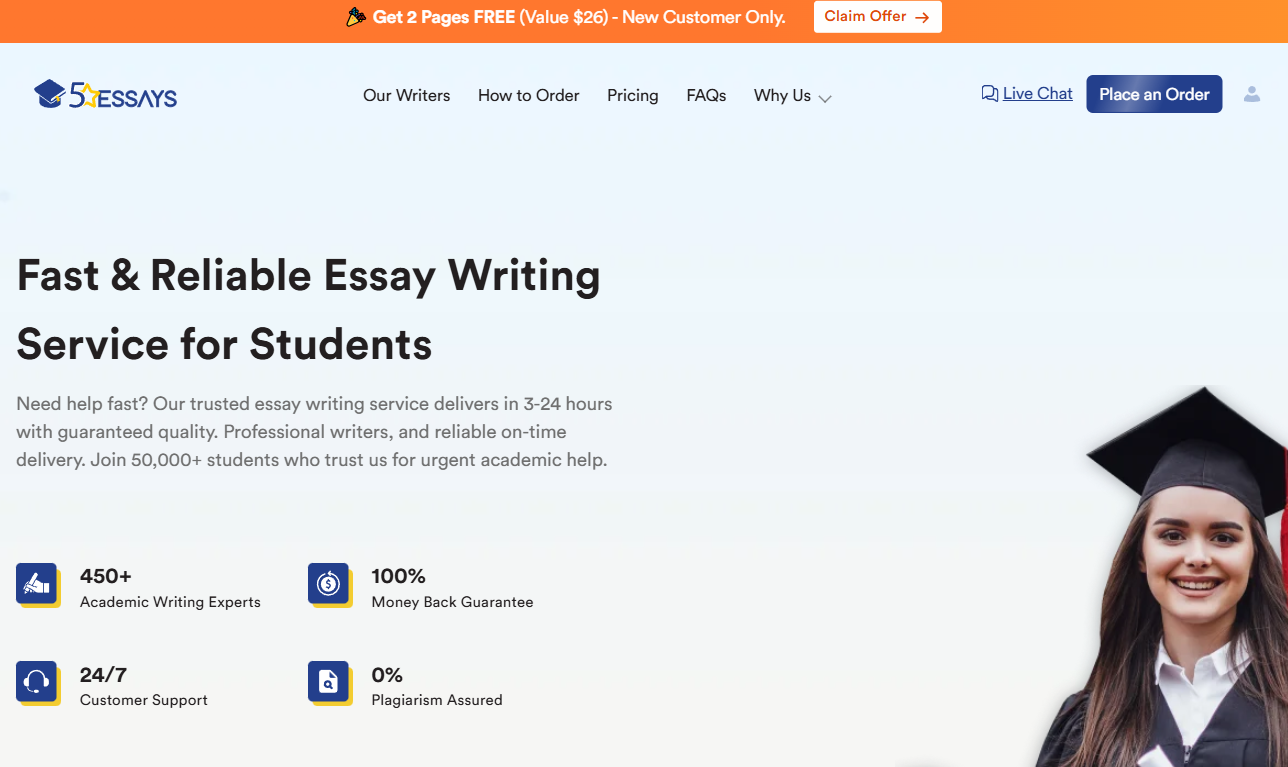Open the user account profile icon
This screenshot has width=1288, height=767.
click(1251, 94)
